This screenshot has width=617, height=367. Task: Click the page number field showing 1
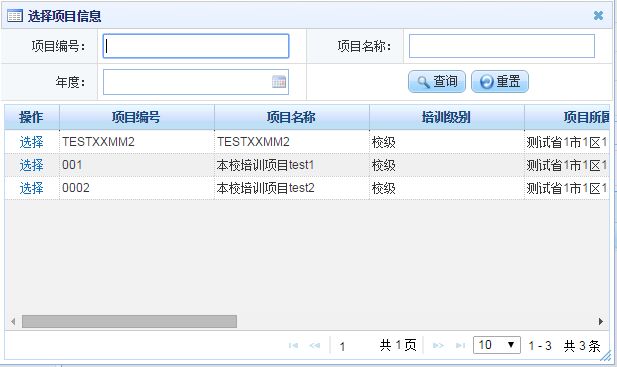(x=342, y=346)
